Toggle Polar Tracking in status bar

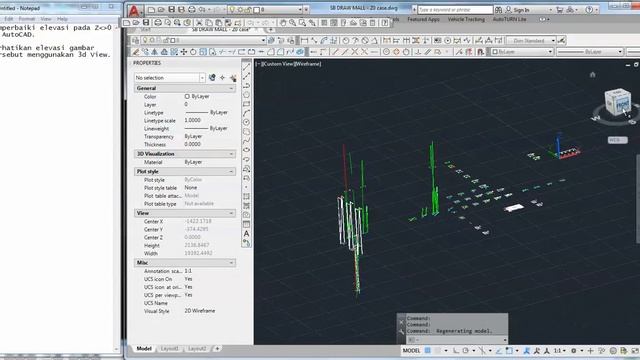point(465,351)
